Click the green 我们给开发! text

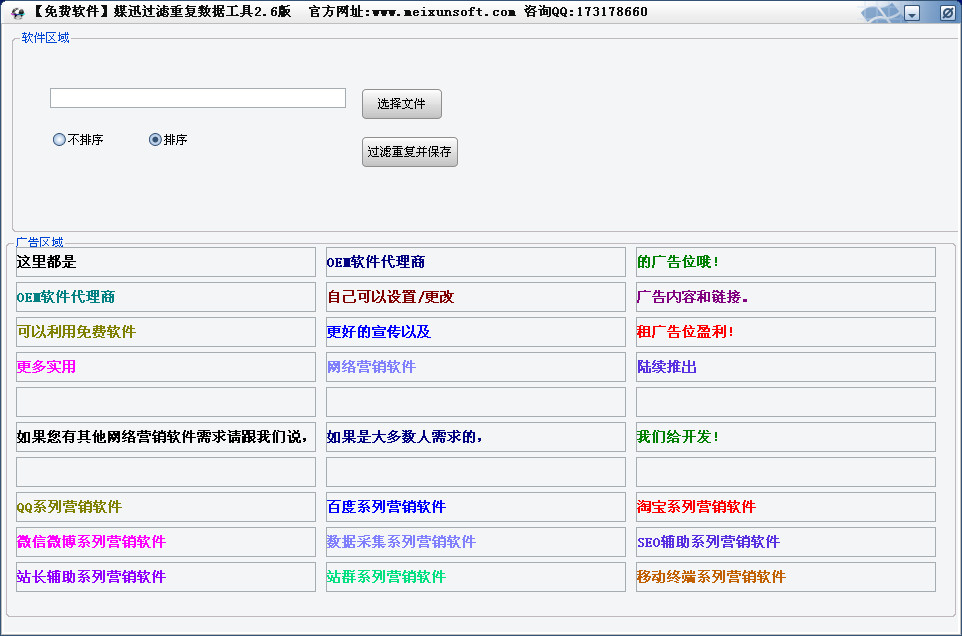click(785, 437)
